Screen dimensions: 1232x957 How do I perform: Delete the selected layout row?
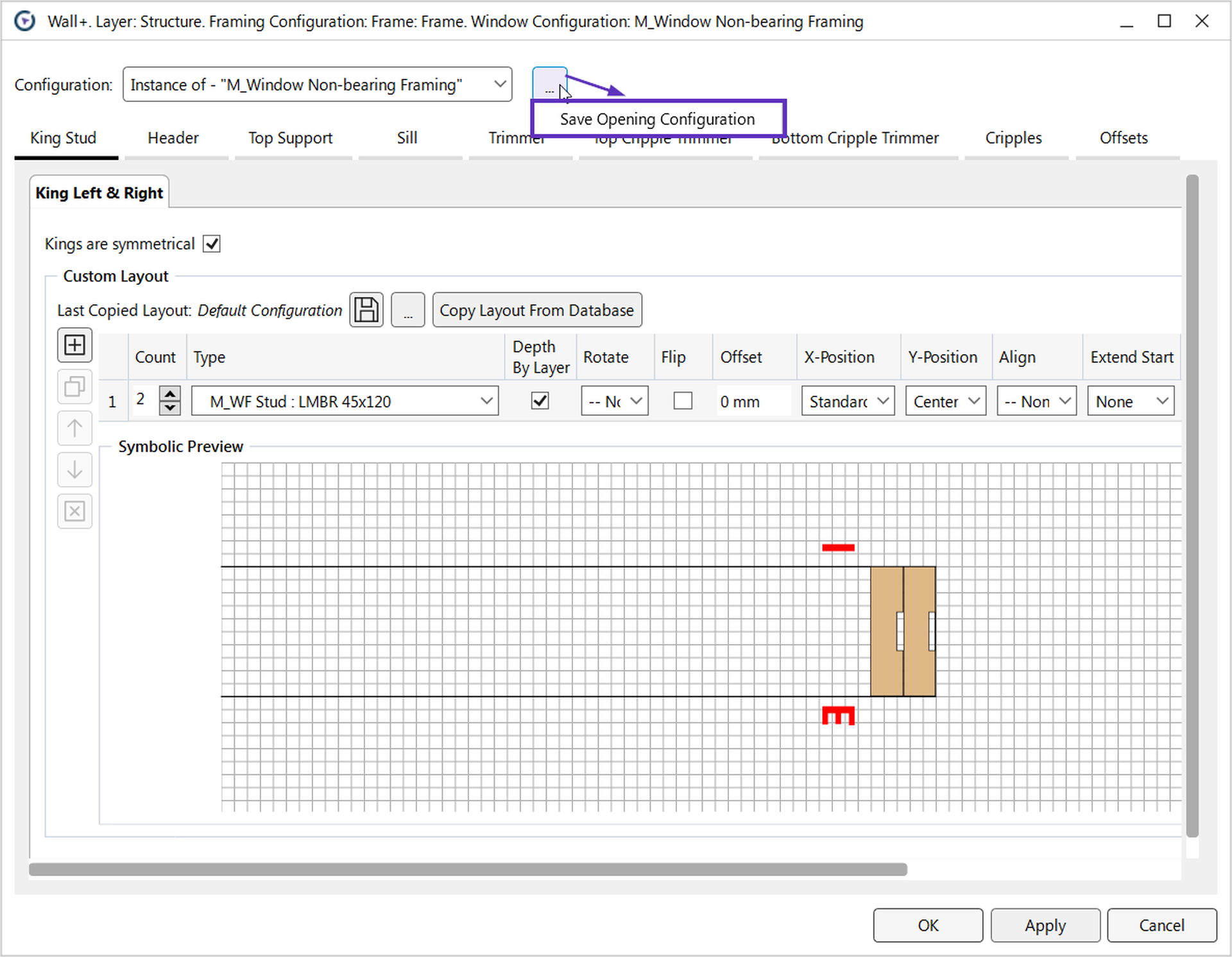[x=74, y=511]
